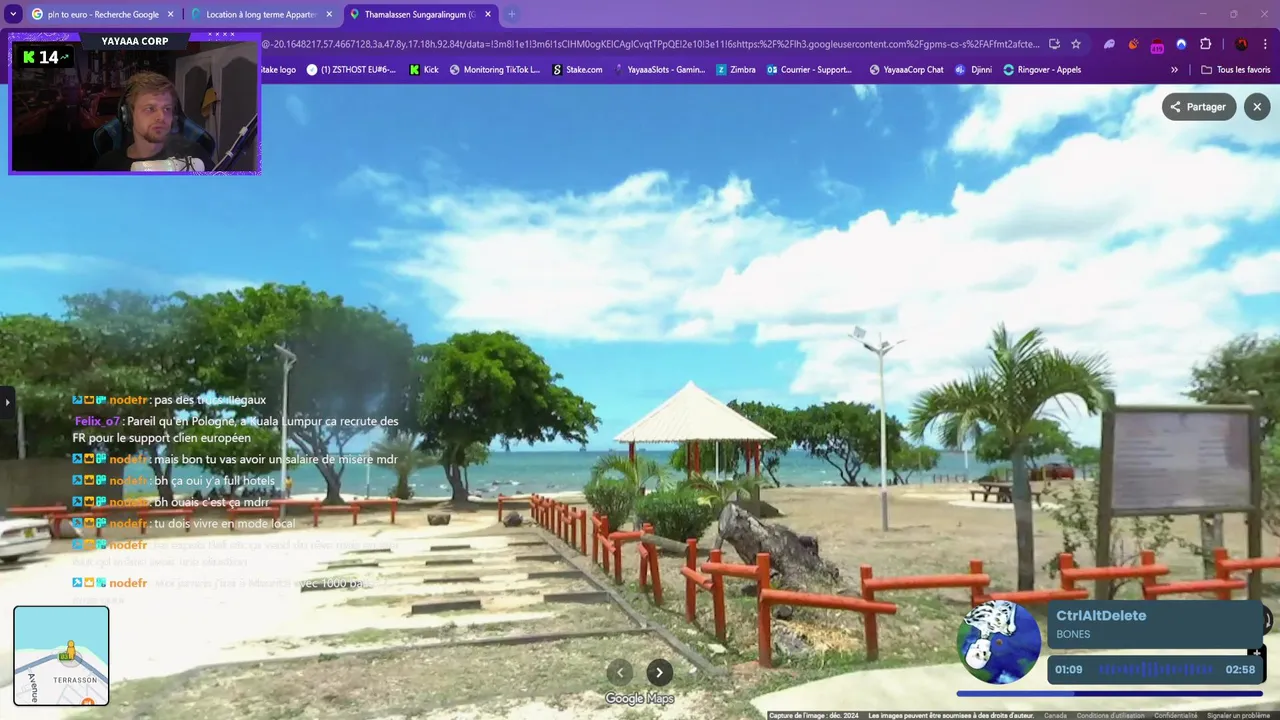Switch to 'Location à long terme' tab
The image size is (1280, 720).
click(x=262, y=14)
